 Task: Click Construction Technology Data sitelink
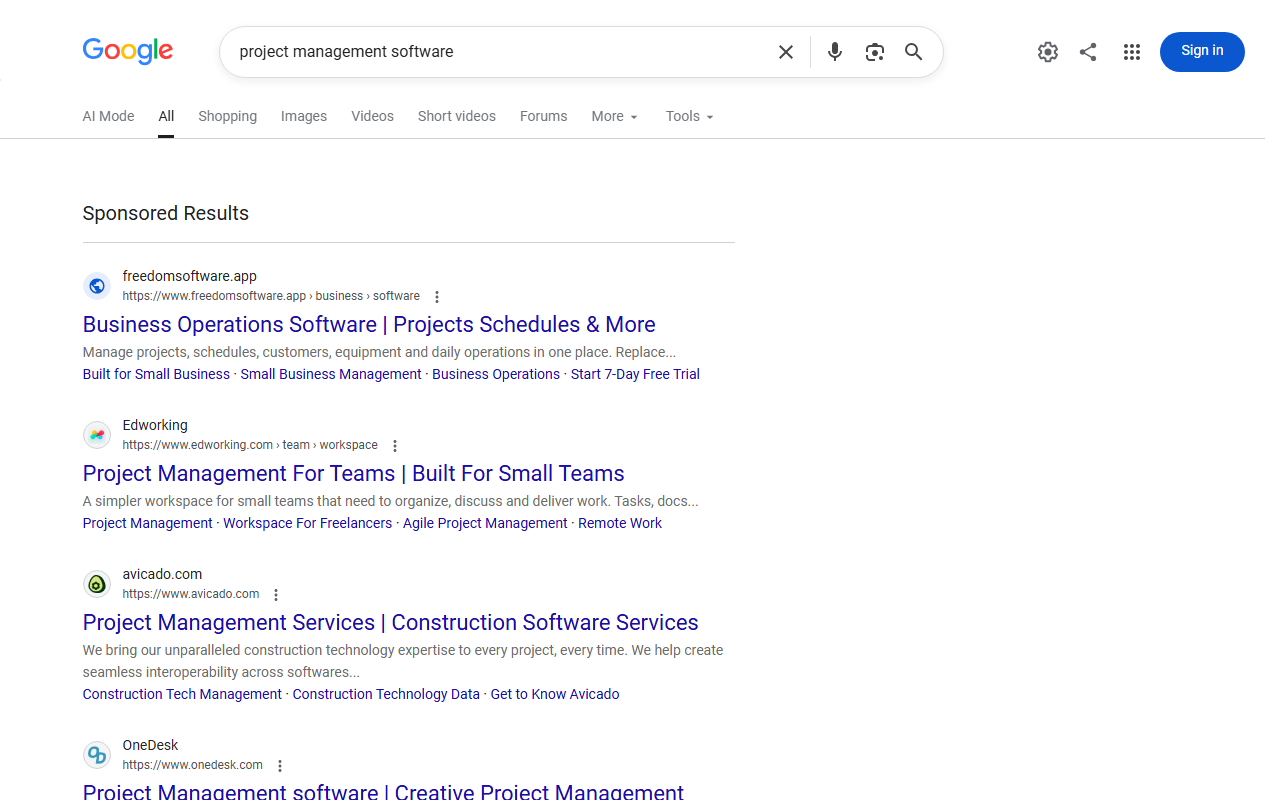(386, 694)
